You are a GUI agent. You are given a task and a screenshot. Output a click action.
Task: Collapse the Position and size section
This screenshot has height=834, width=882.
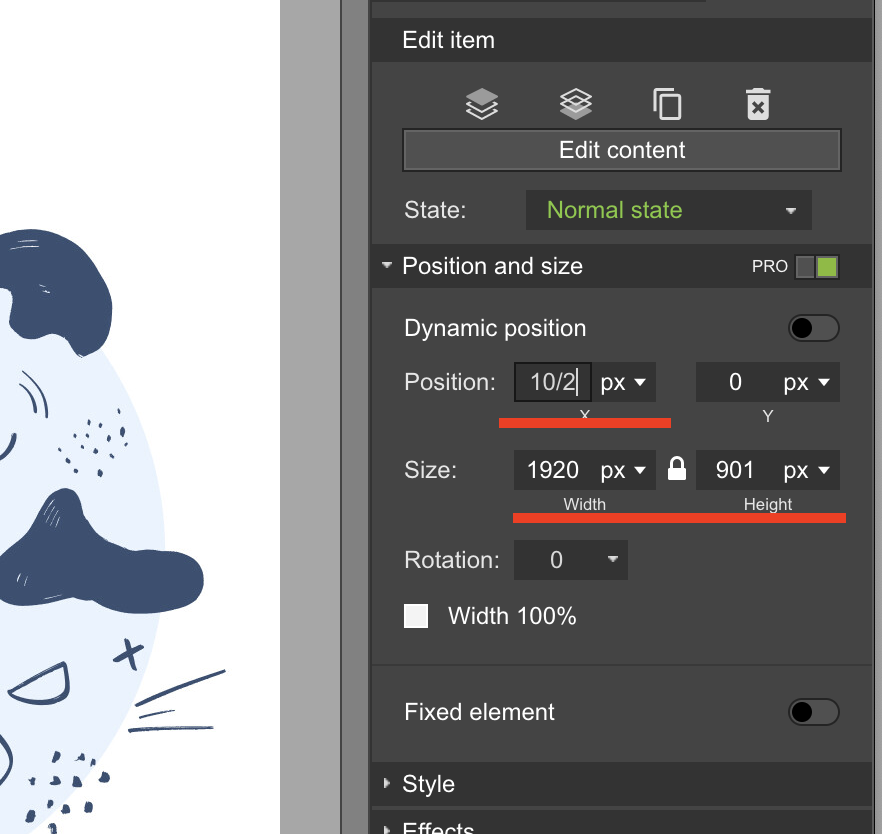point(387,267)
